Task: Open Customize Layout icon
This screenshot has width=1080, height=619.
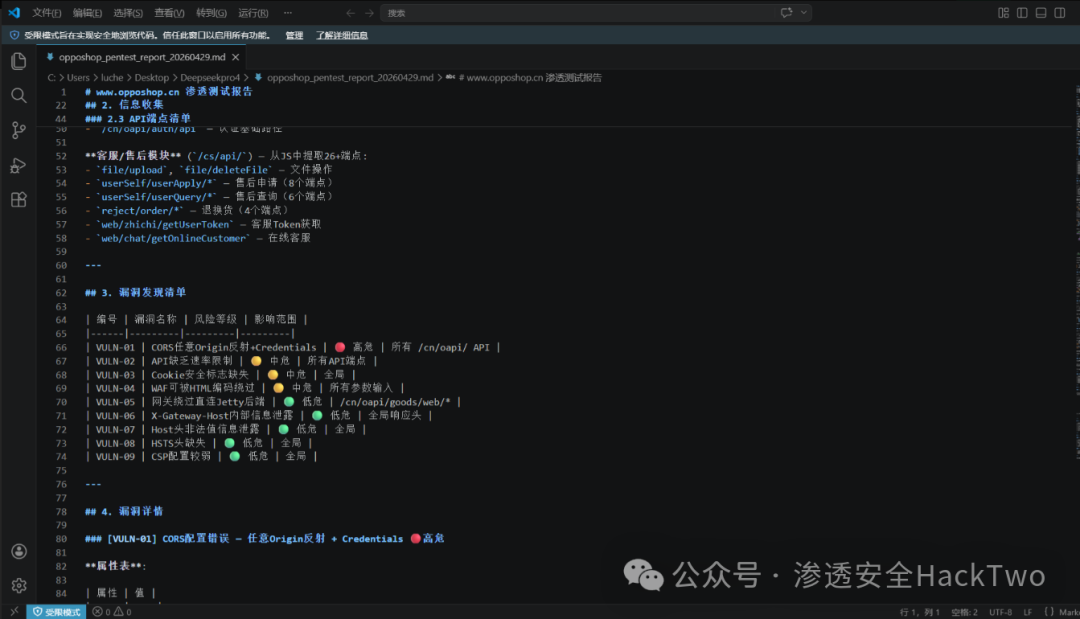Action: [x=1004, y=12]
